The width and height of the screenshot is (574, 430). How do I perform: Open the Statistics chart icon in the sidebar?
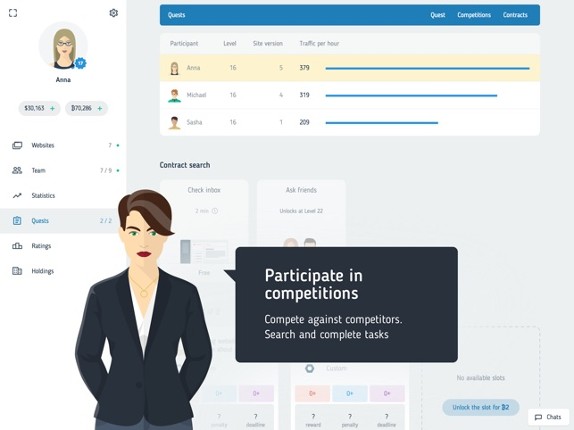coord(17,196)
